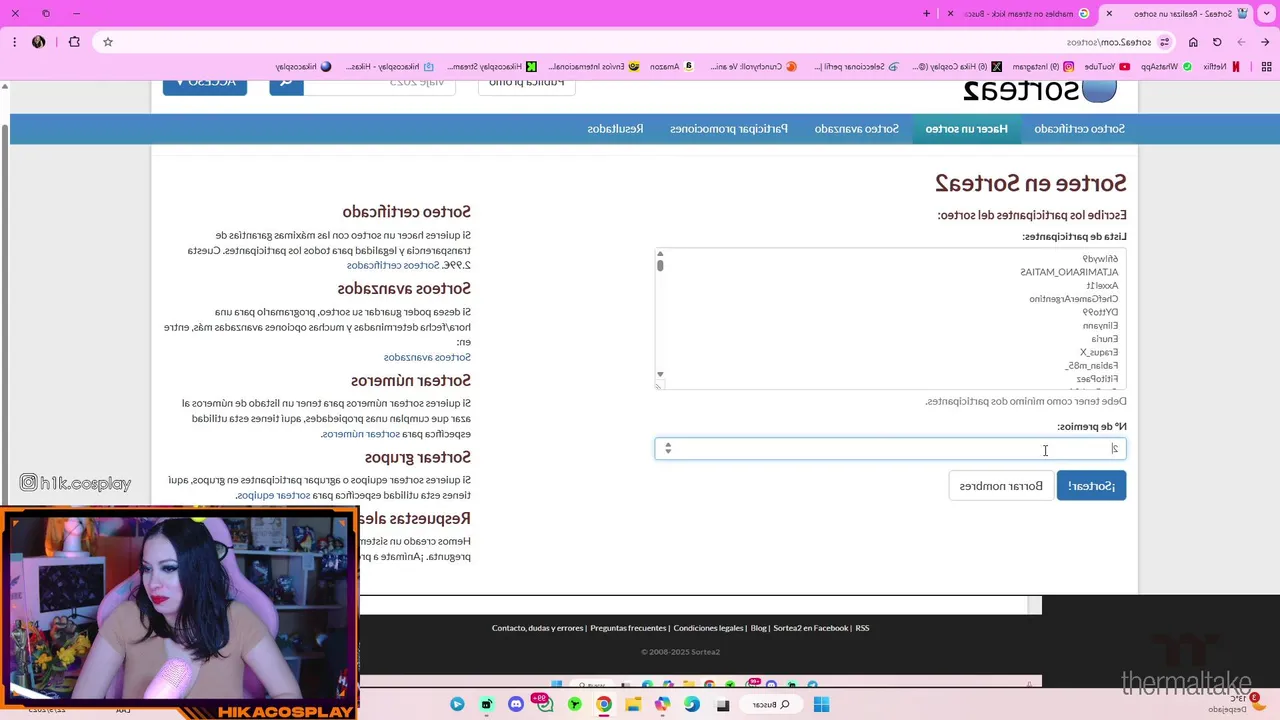Open the Hikacosplay Stream bookmark
This screenshot has width=1280, height=720.
492,67
